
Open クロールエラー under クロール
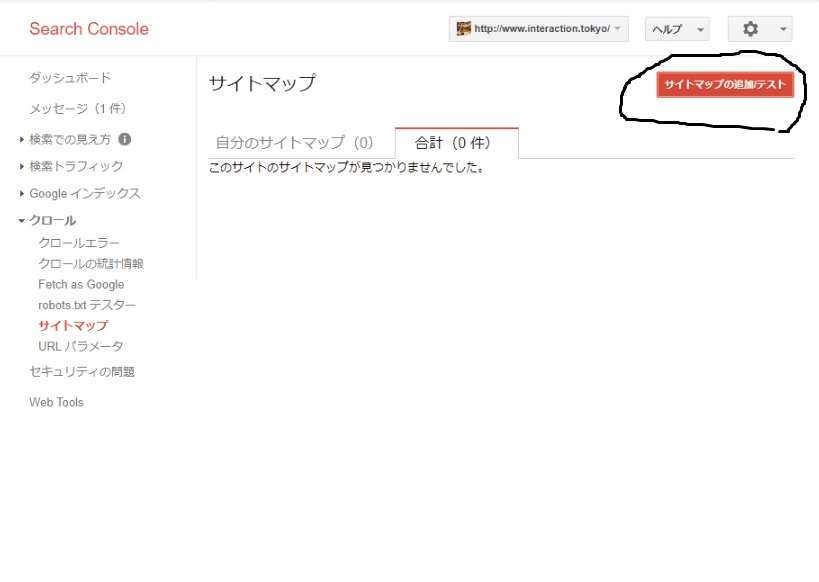79,243
